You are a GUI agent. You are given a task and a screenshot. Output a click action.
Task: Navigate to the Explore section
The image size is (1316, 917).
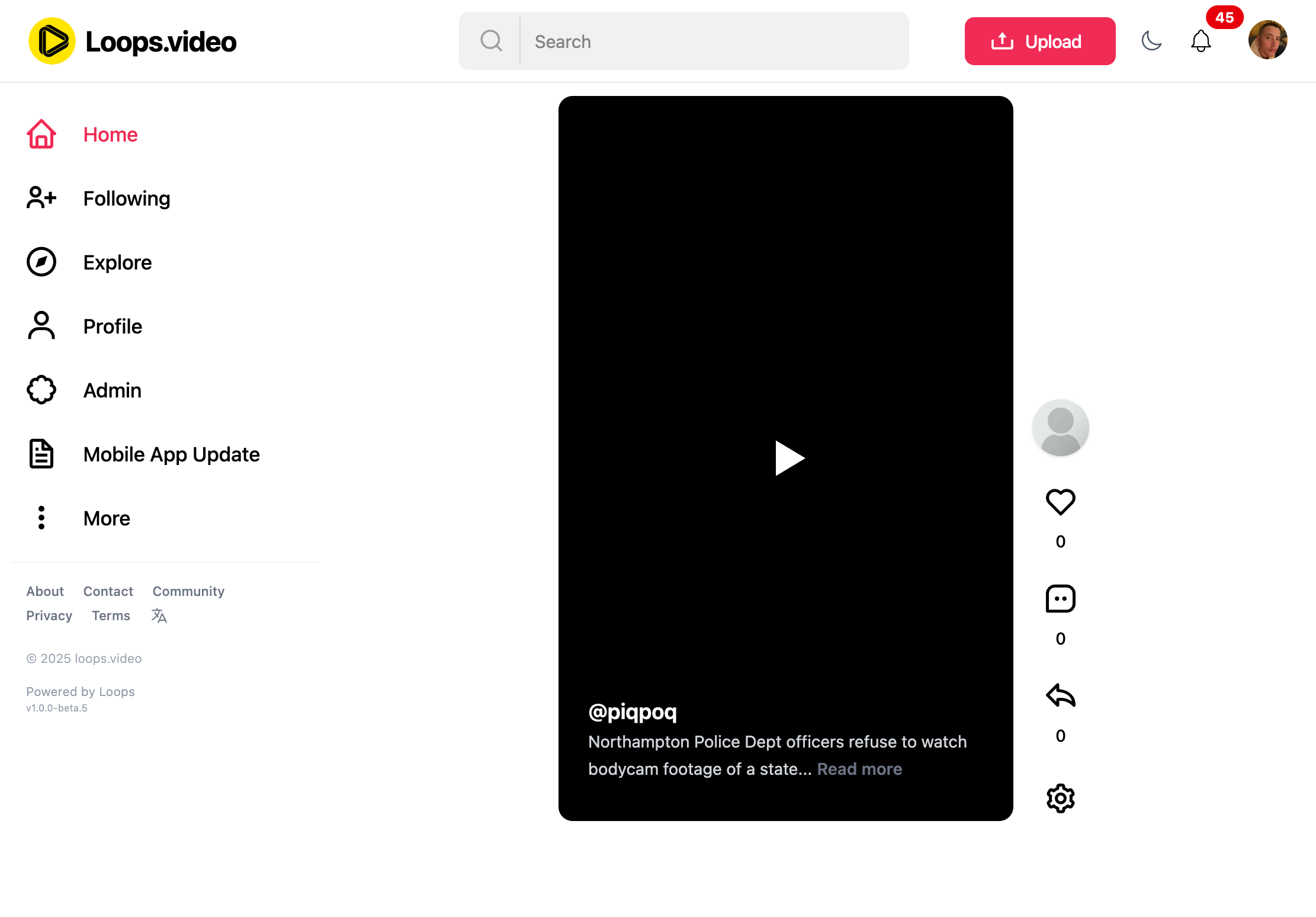click(117, 262)
